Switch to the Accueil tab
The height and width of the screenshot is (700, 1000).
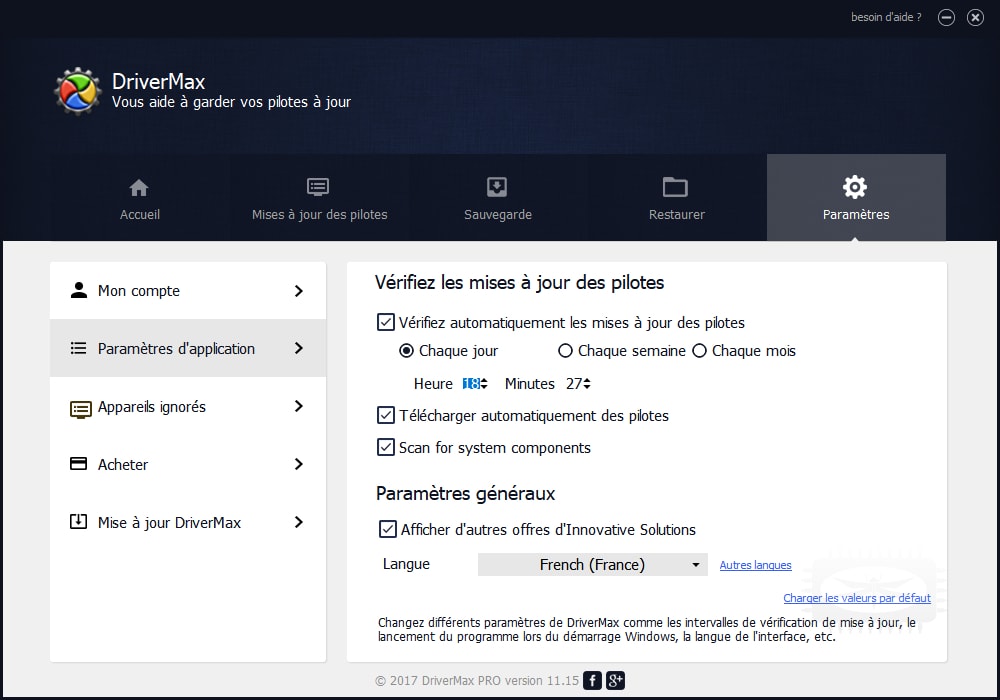click(140, 198)
